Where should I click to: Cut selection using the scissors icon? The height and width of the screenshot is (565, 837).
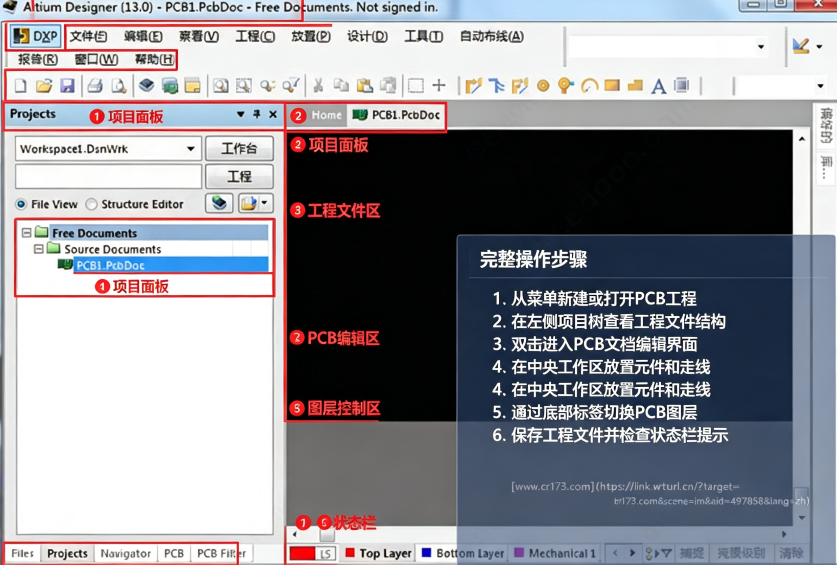318,85
